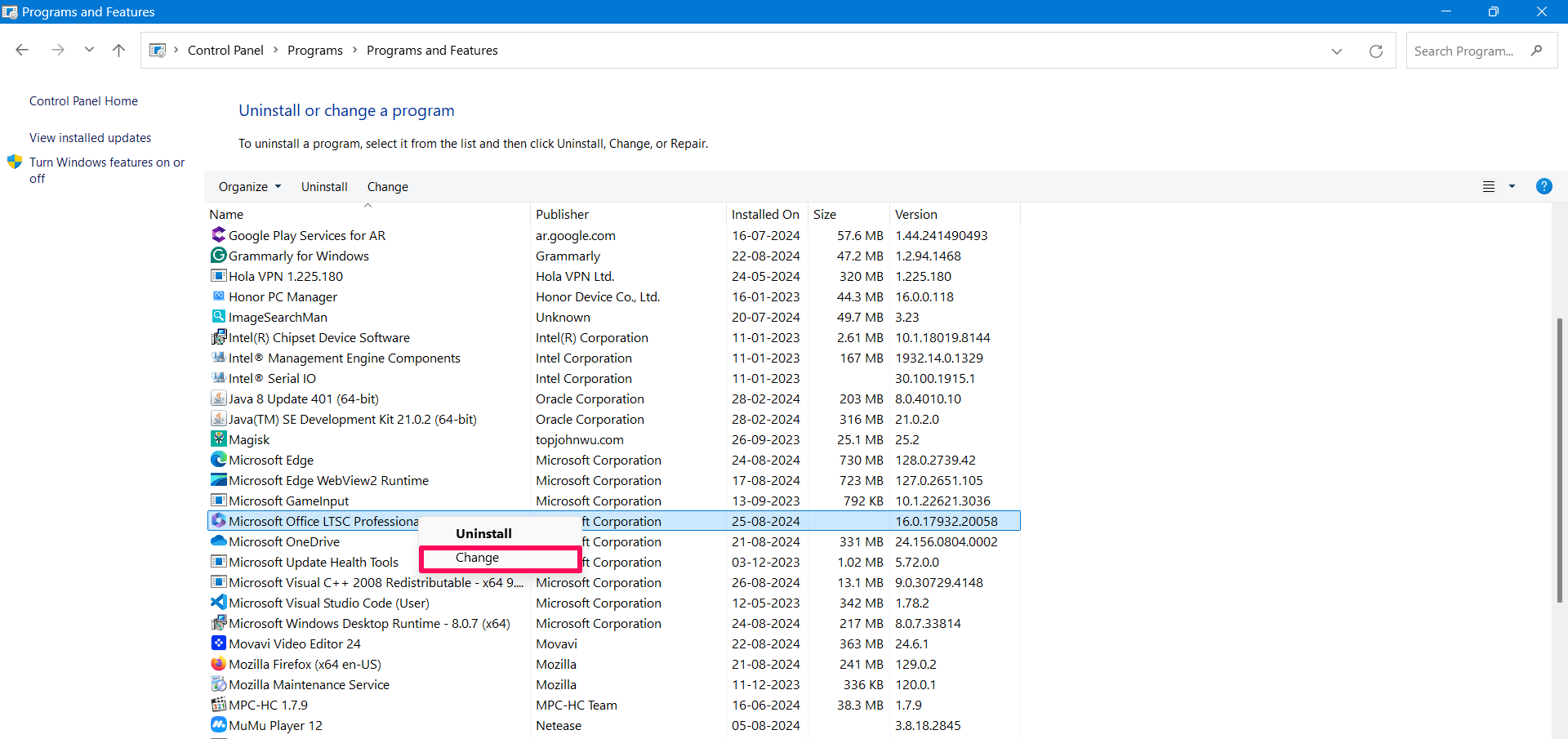Select Microsoft Update Health Tools row
The height and width of the screenshot is (739, 1568).
click(x=614, y=562)
